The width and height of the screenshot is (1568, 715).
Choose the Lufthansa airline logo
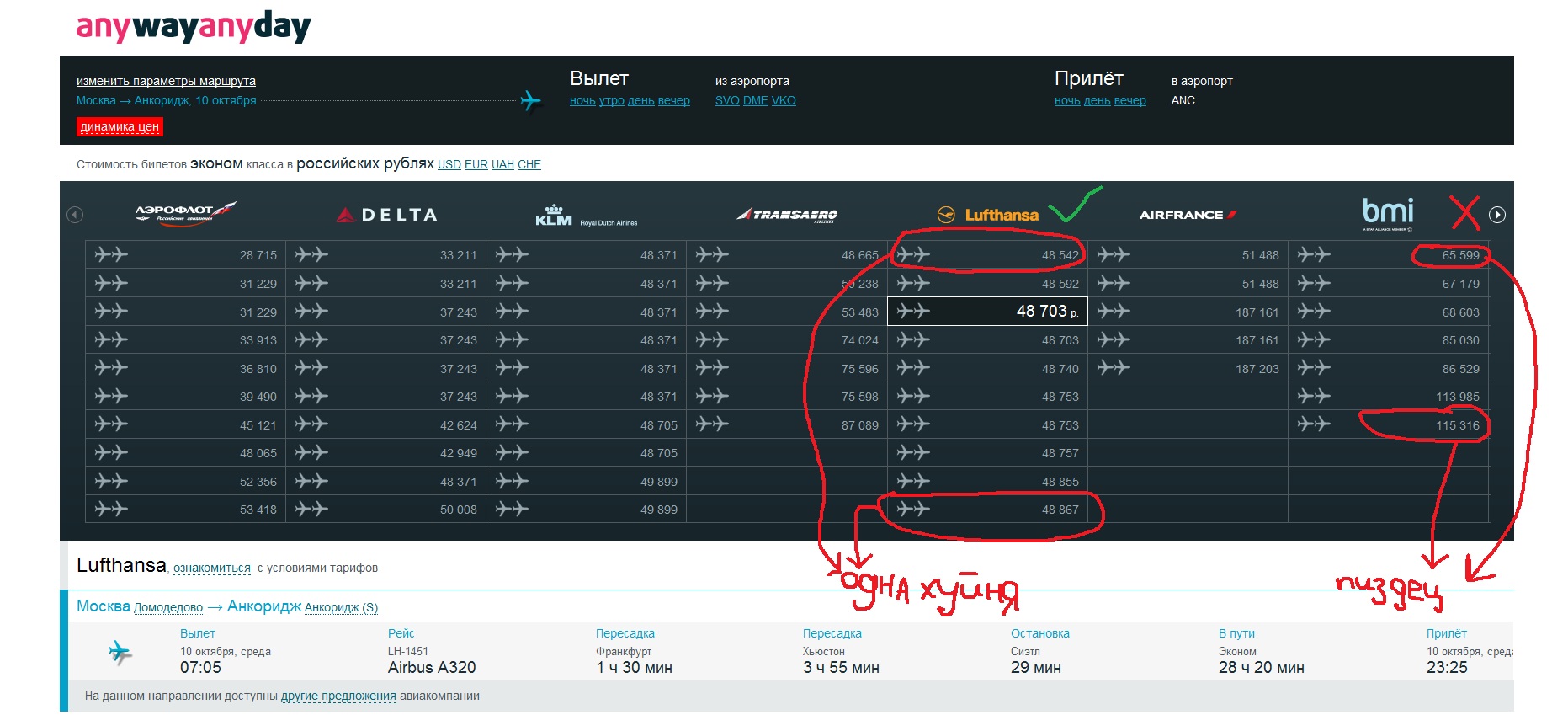[988, 215]
